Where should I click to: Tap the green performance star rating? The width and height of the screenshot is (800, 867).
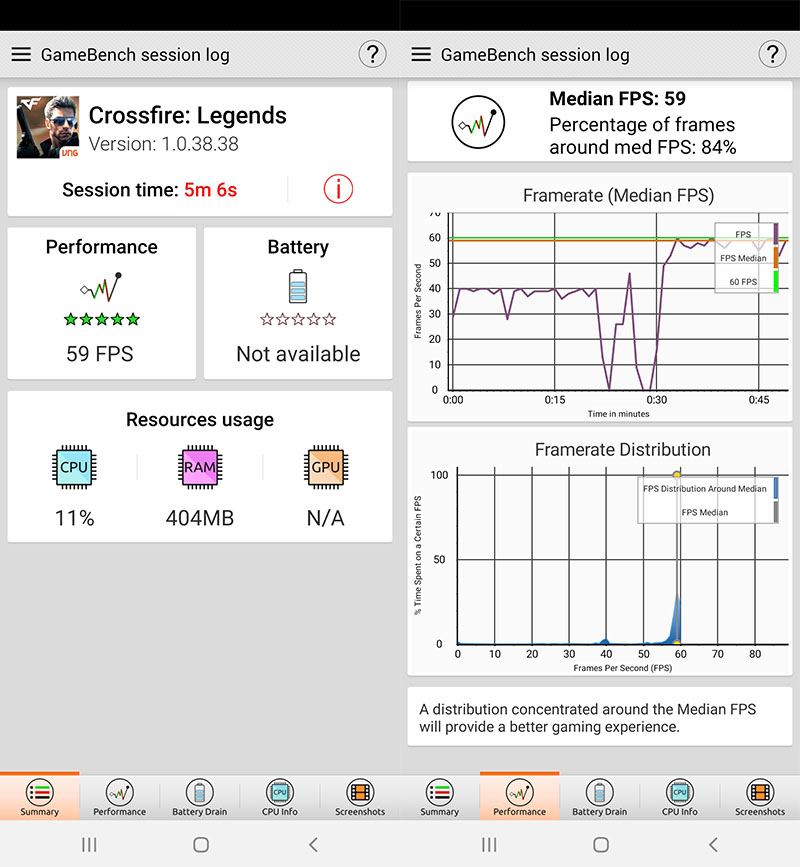(102, 319)
